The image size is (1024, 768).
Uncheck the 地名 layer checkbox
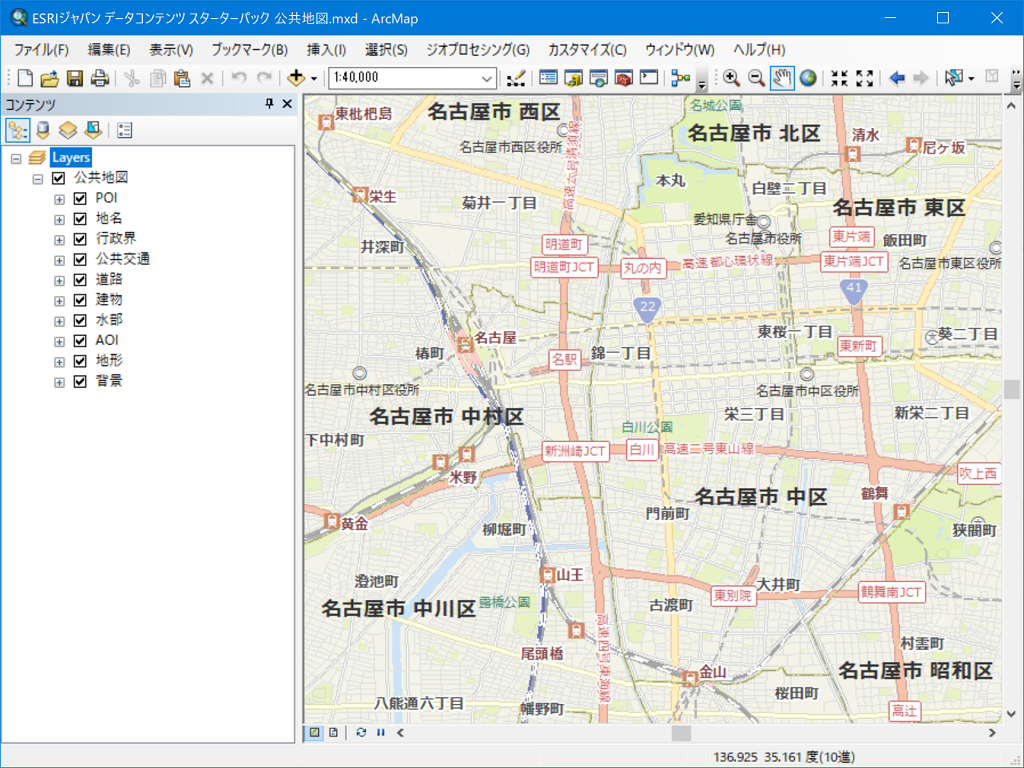(80, 219)
